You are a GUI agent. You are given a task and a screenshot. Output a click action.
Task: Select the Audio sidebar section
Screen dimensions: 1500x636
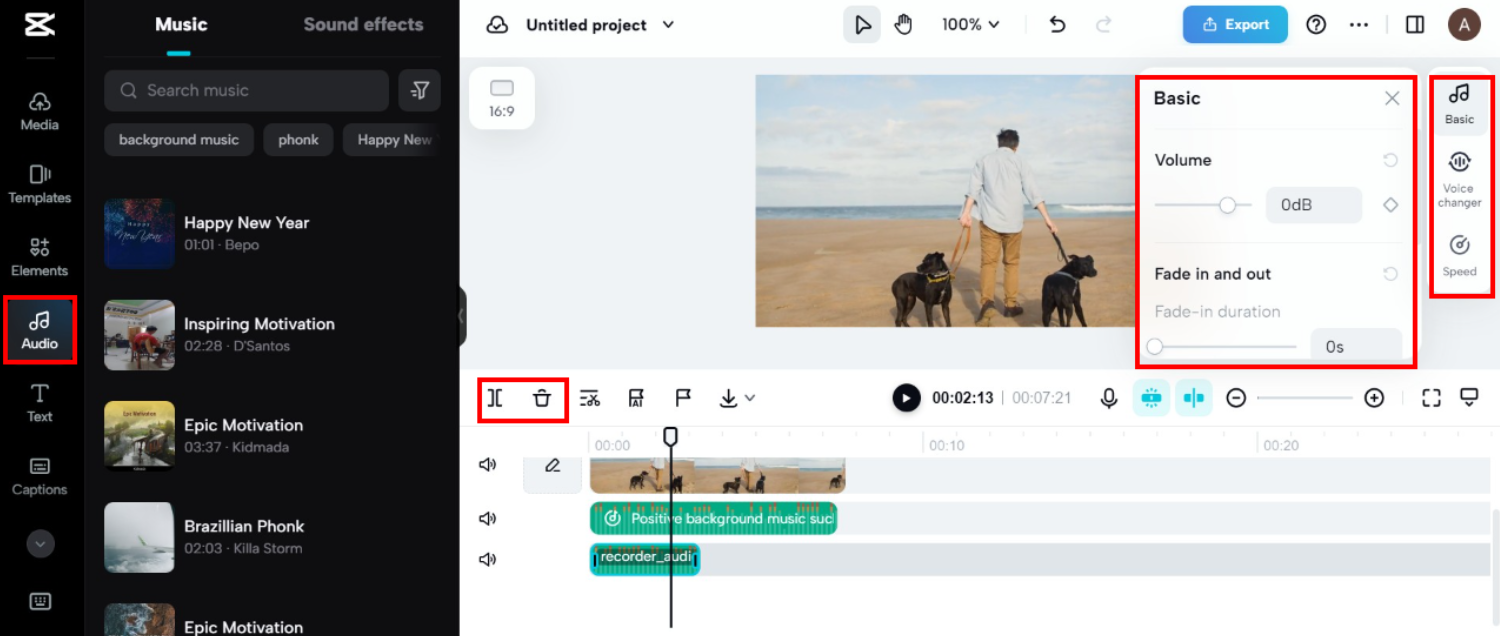point(40,330)
